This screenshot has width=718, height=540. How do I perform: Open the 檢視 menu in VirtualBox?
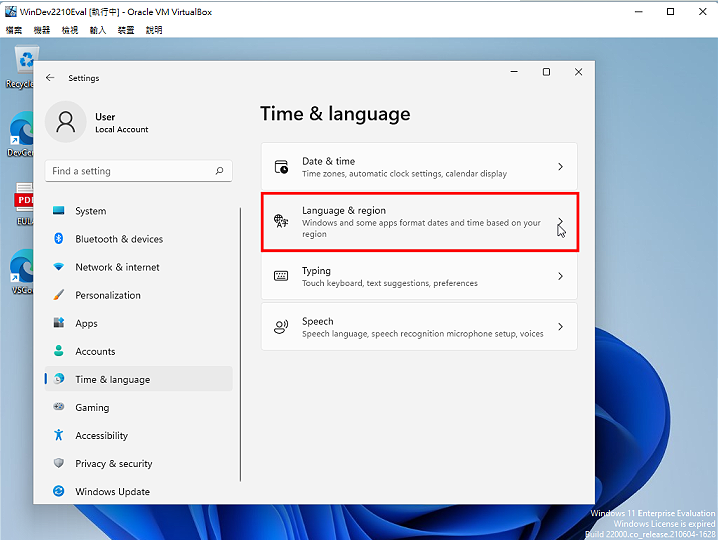point(70,30)
